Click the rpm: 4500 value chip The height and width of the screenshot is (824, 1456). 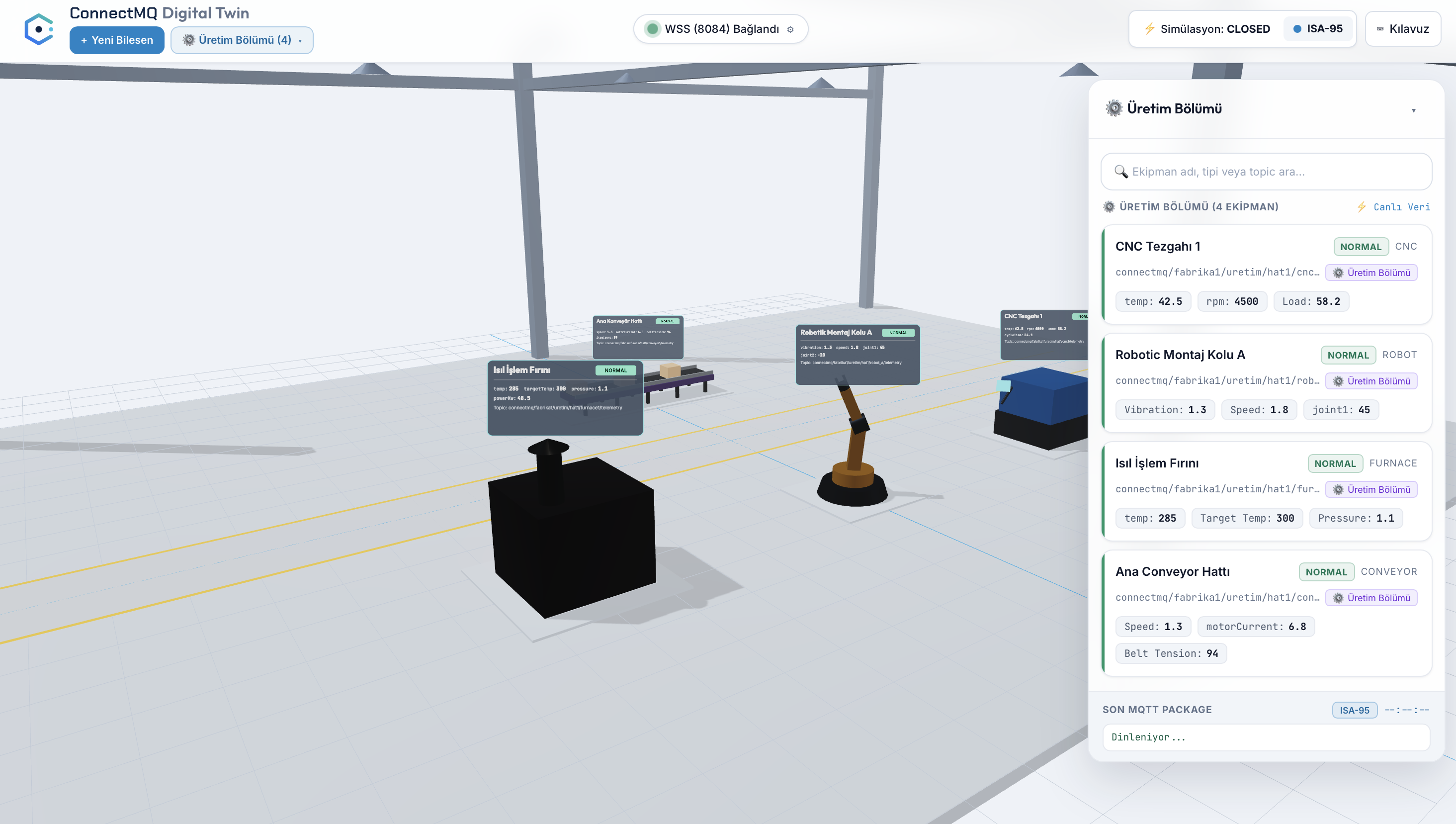tap(1232, 302)
